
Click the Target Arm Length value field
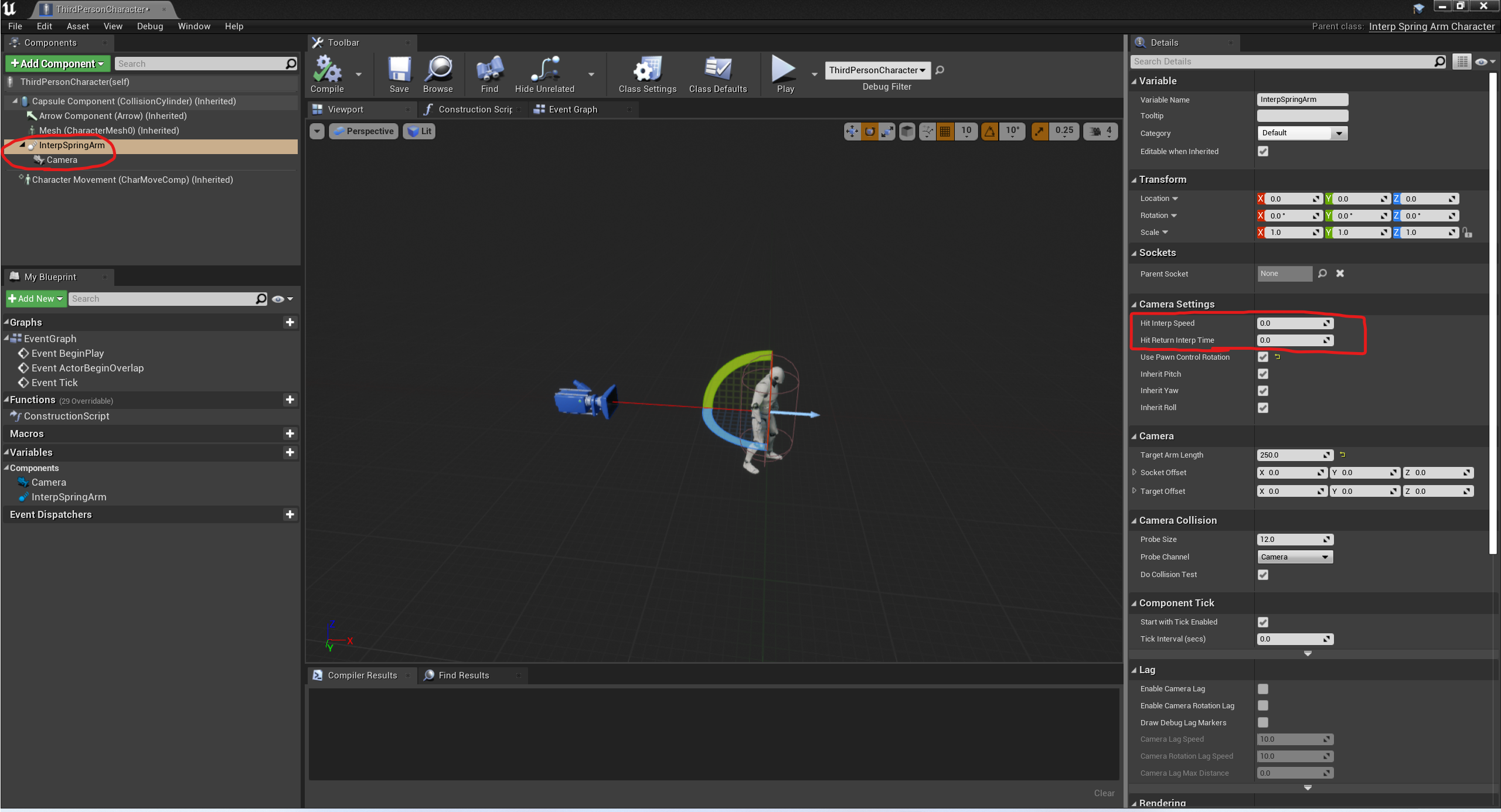(x=1295, y=455)
